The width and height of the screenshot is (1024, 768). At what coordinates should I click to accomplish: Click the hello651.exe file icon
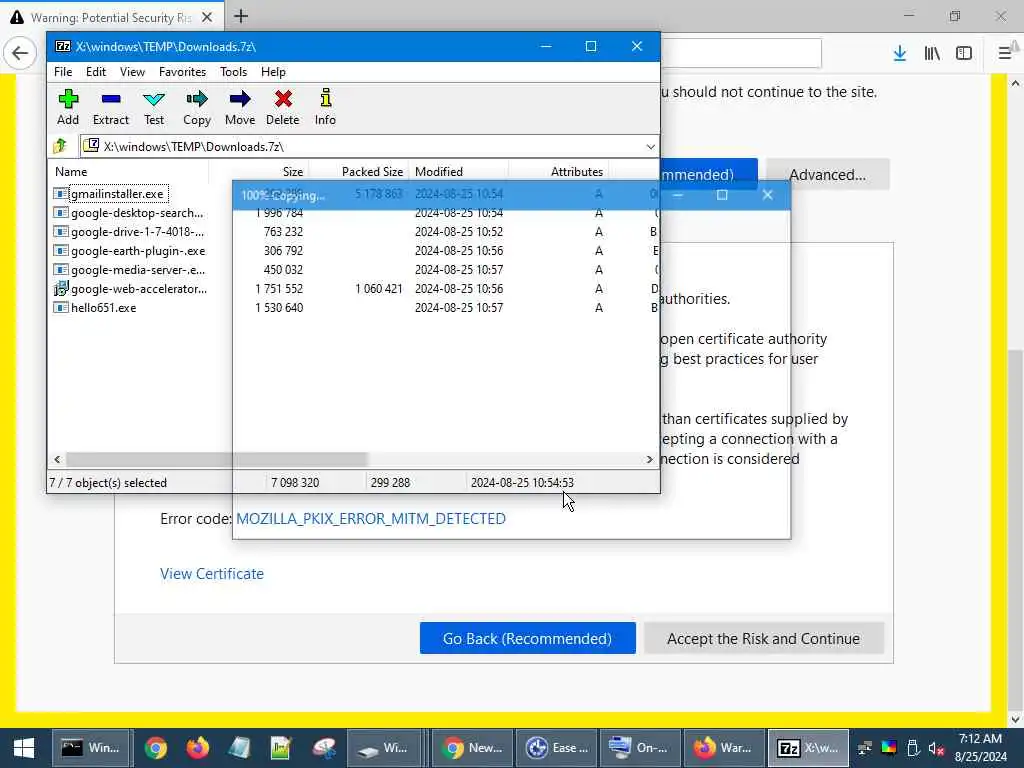click(x=61, y=308)
